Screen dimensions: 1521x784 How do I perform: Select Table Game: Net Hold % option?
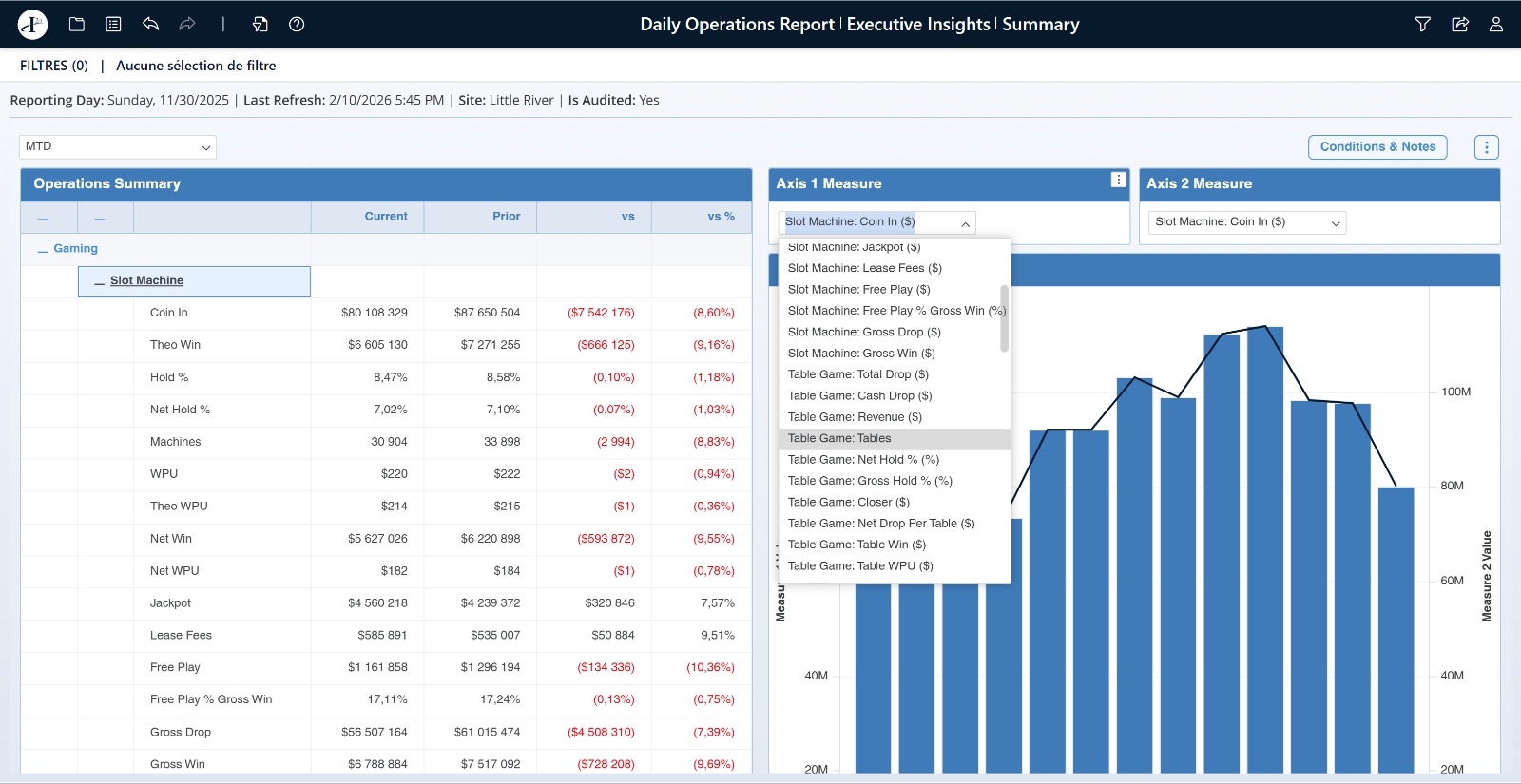tap(895, 459)
